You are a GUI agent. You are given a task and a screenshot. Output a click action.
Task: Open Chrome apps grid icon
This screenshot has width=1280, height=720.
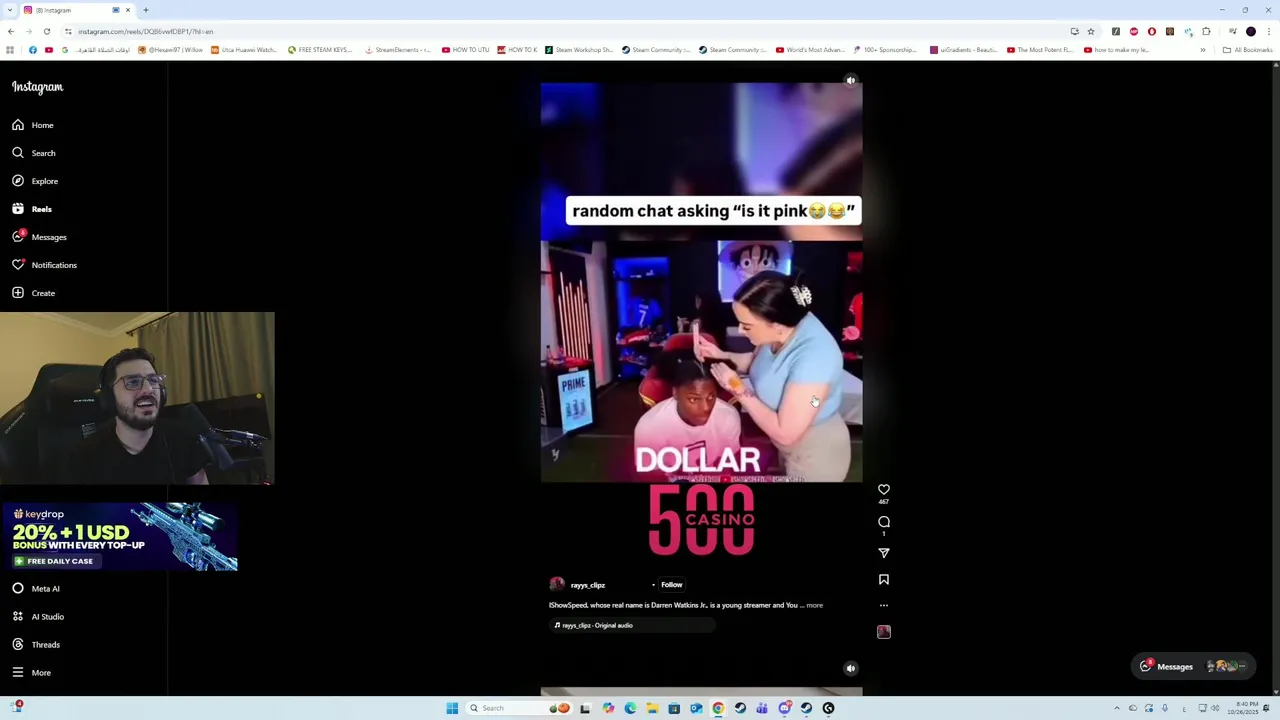[x=10, y=50]
